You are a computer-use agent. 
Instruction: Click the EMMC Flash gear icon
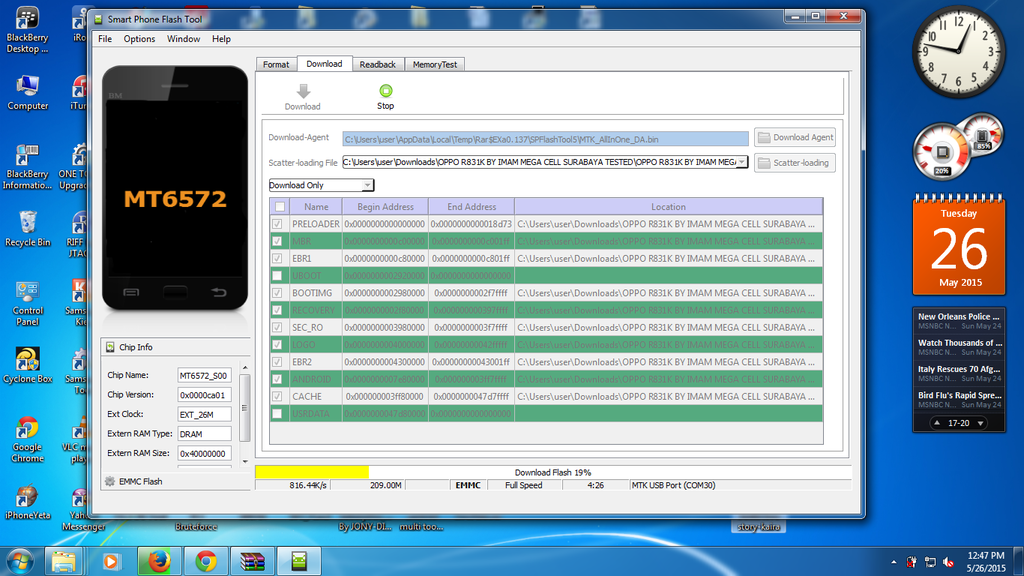[110, 481]
